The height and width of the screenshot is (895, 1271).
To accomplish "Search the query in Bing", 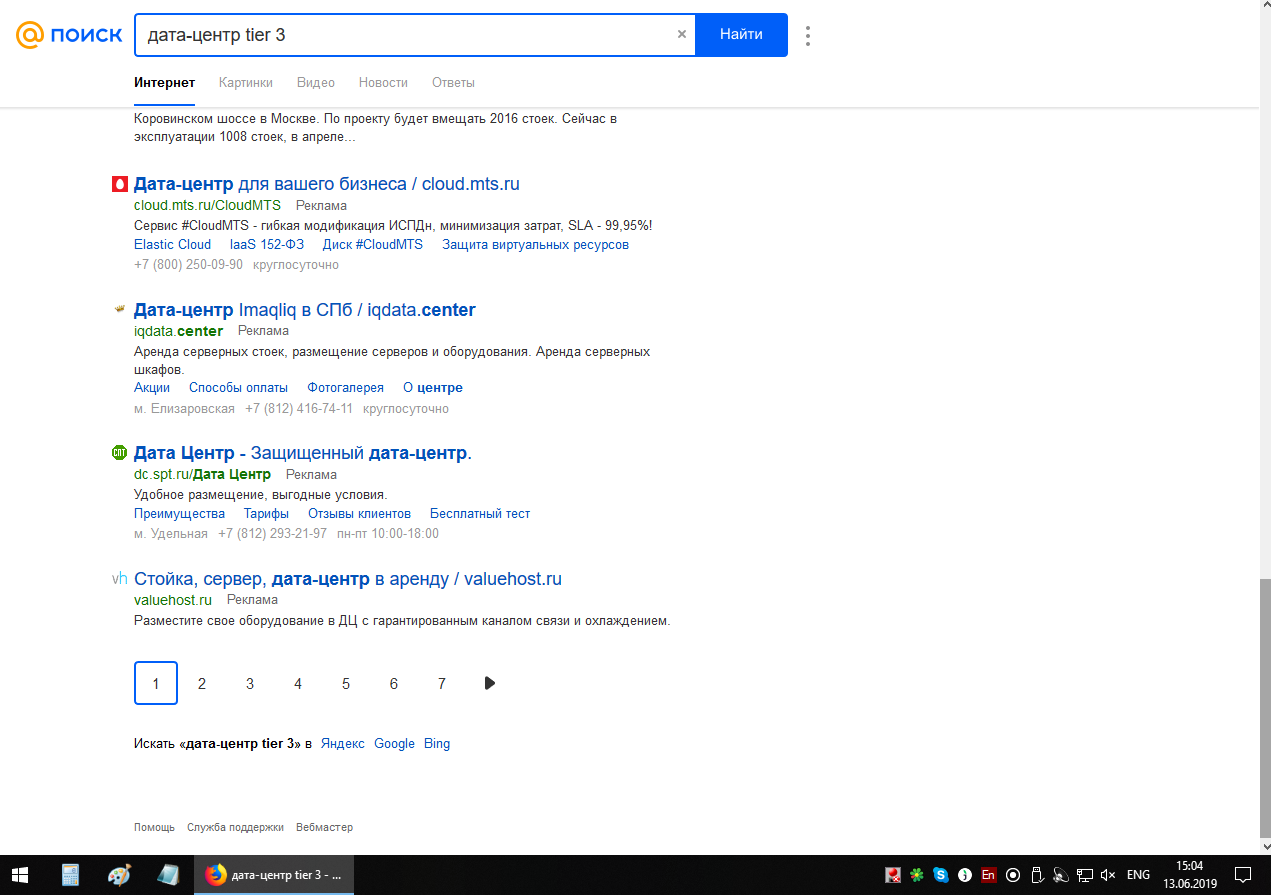I will click(437, 744).
